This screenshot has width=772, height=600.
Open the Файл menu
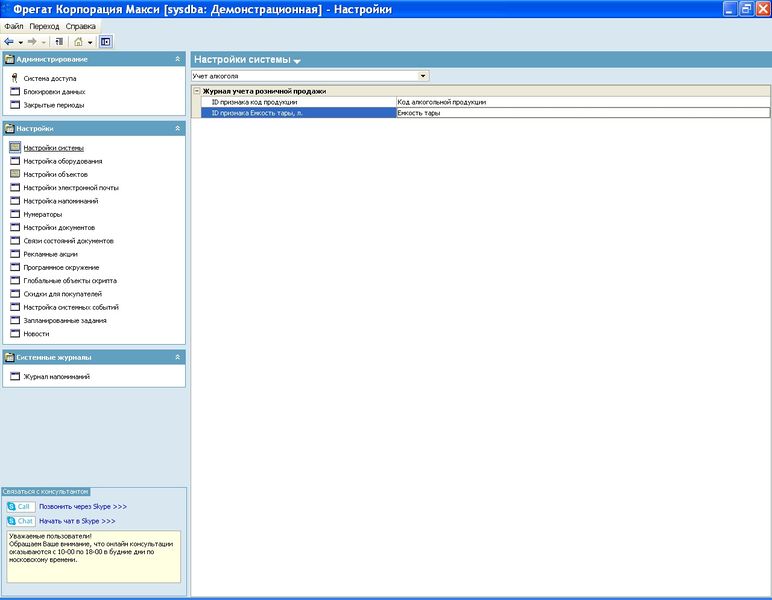click(14, 26)
